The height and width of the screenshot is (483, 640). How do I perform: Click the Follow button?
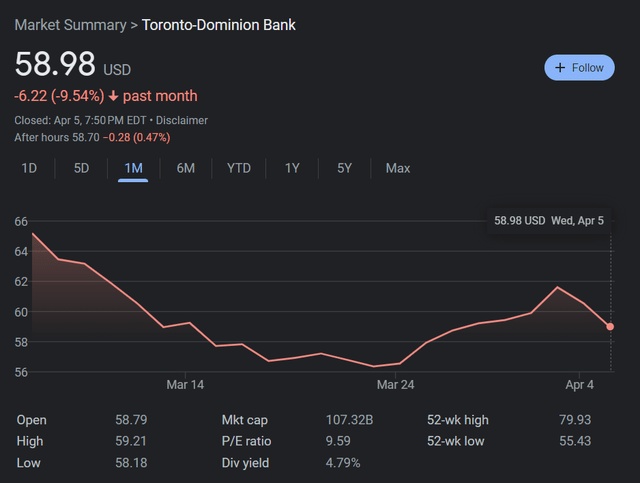(x=579, y=67)
